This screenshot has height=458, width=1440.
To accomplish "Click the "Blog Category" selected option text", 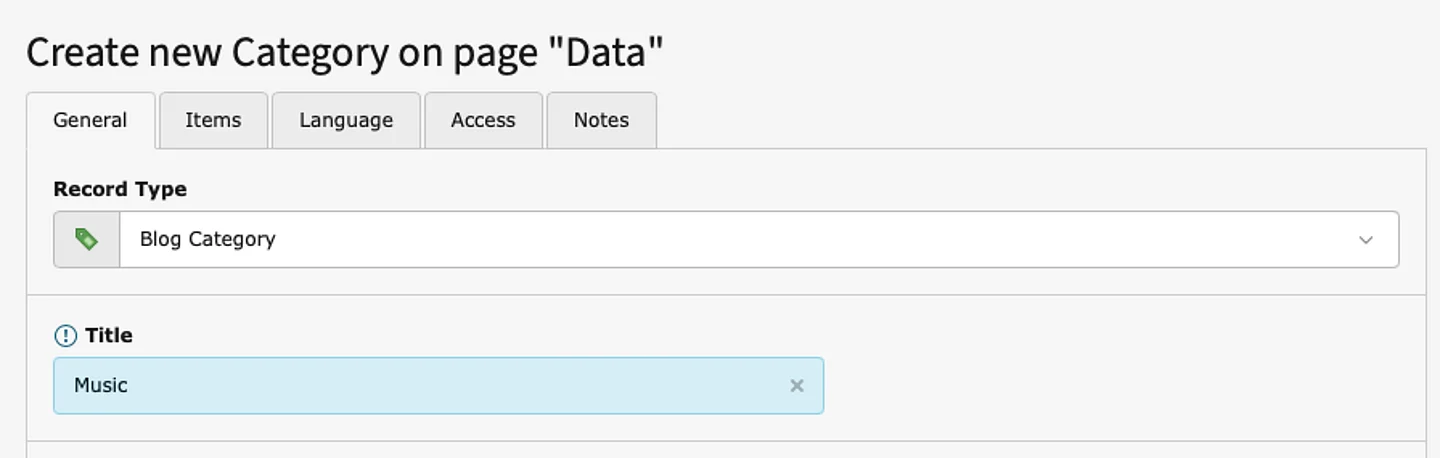I will (x=207, y=239).
